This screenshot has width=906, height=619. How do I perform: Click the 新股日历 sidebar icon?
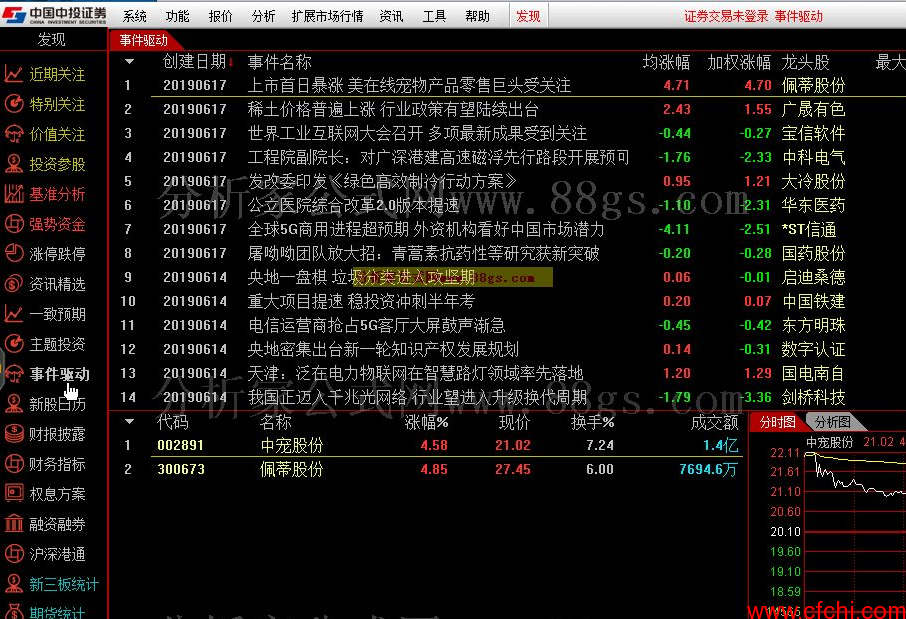point(13,404)
